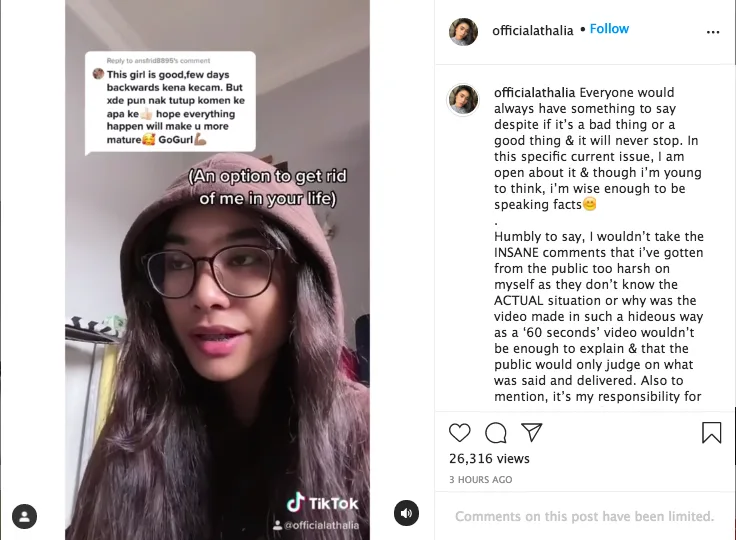Click the limited comments notice field
The height and width of the screenshot is (540, 736).
[584, 516]
